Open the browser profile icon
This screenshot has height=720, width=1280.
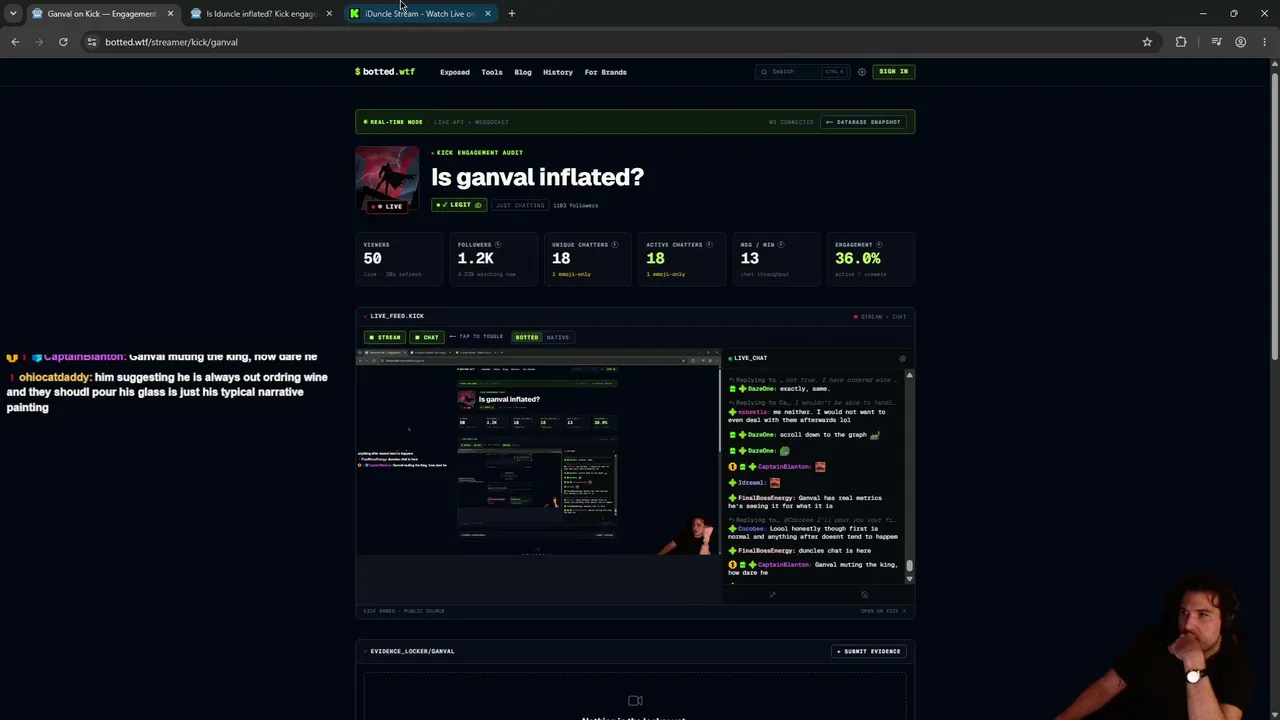[1240, 42]
